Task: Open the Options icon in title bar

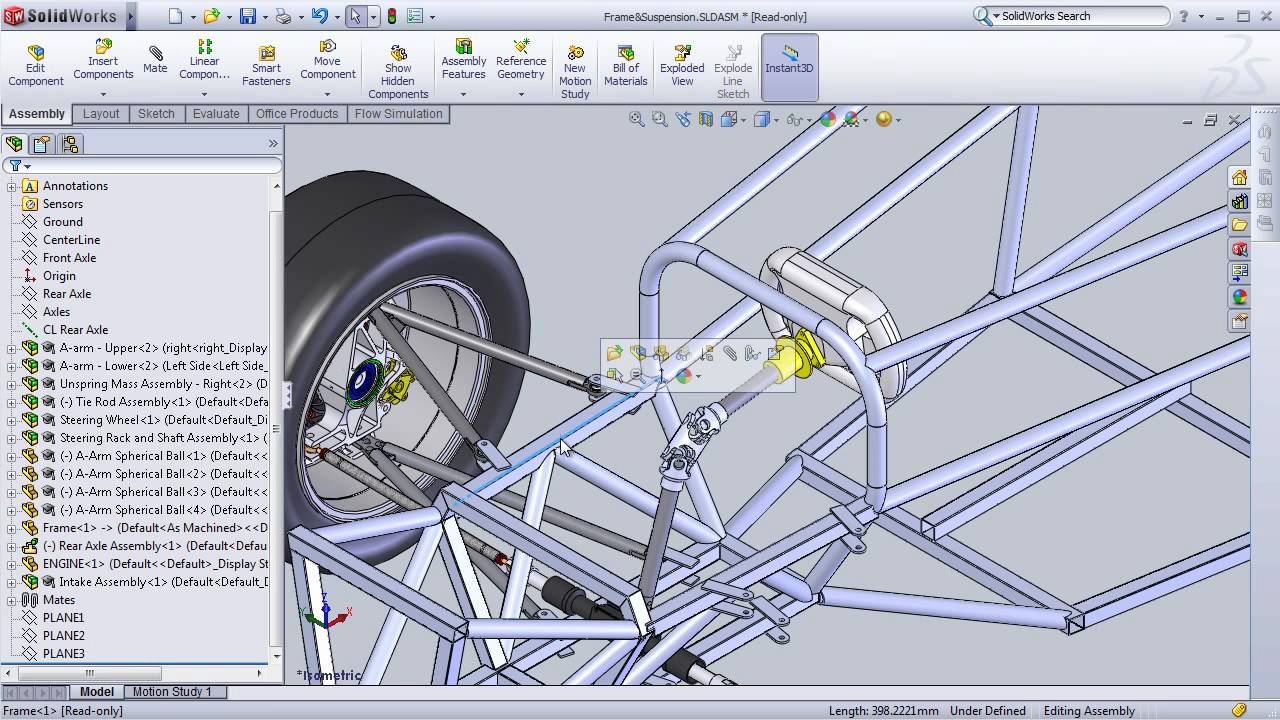Action: click(x=415, y=16)
